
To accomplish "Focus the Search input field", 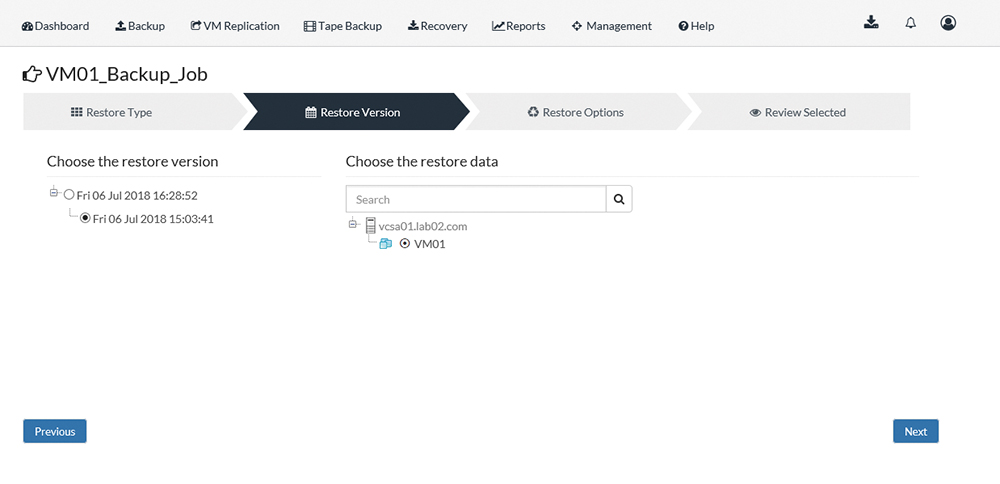I will tap(476, 199).
